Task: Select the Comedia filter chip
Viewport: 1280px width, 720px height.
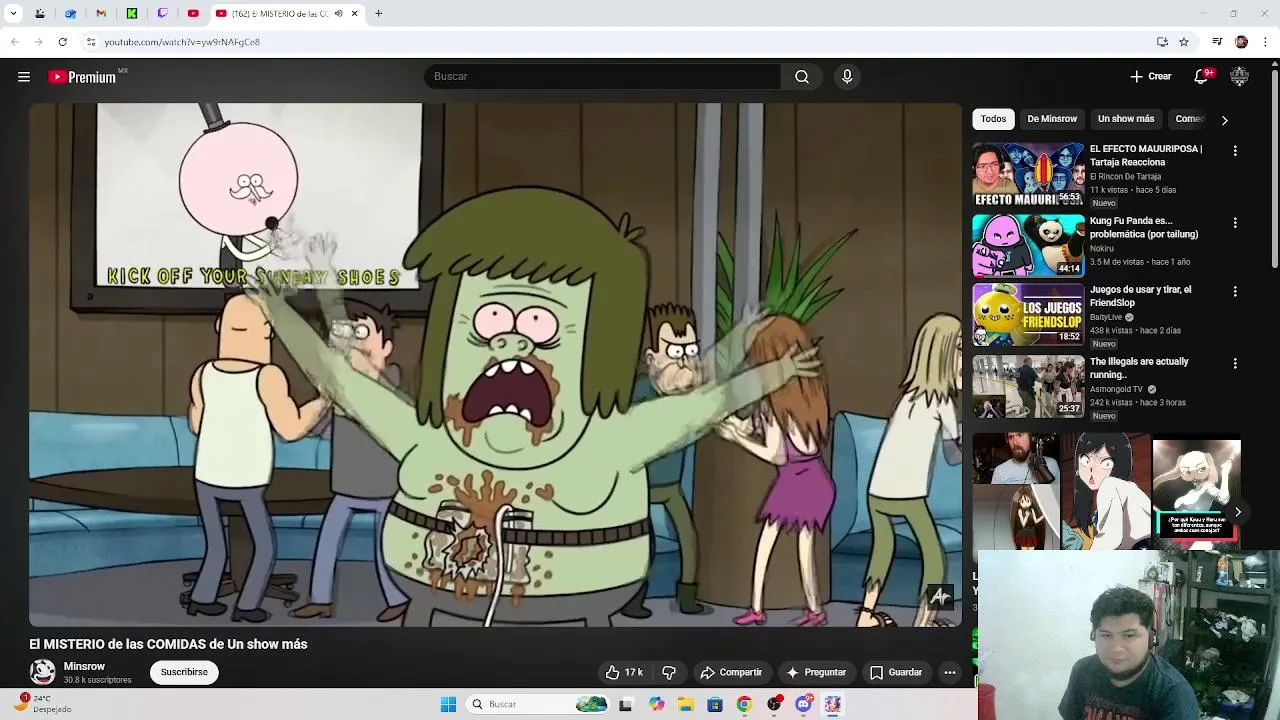Action: [1189, 119]
